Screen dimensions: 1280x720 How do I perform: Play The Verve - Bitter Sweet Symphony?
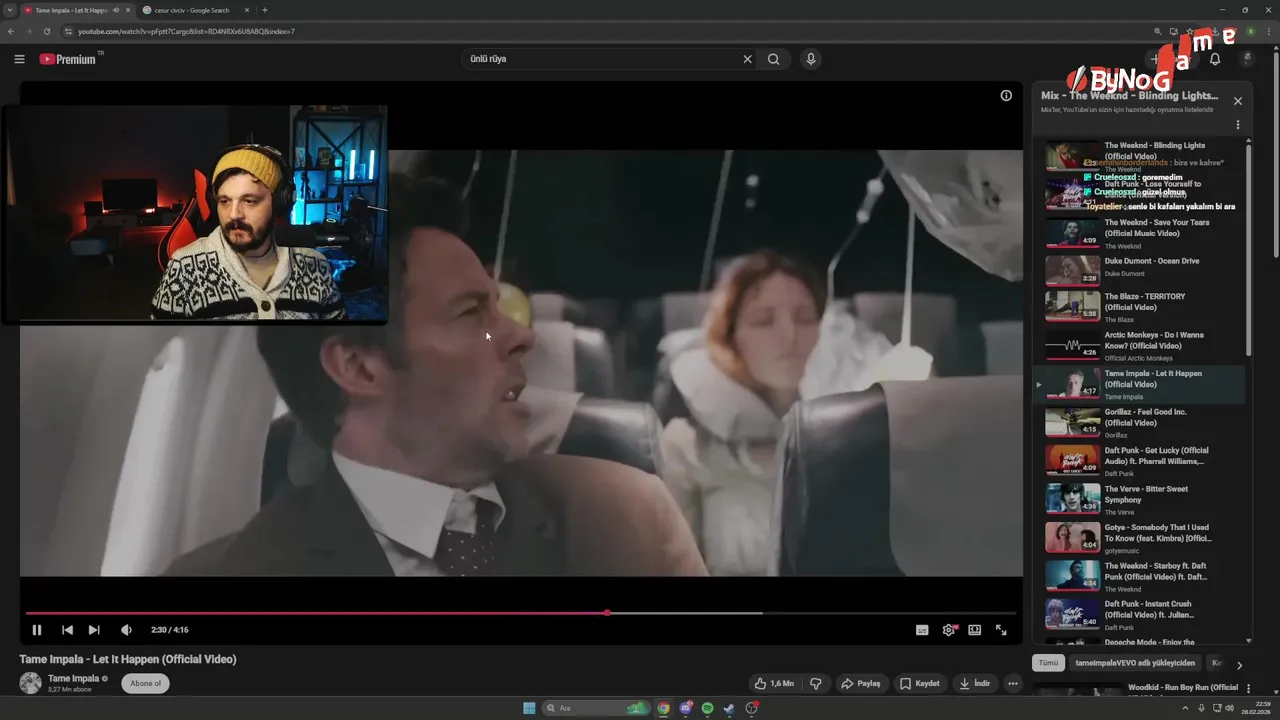(1139, 500)
